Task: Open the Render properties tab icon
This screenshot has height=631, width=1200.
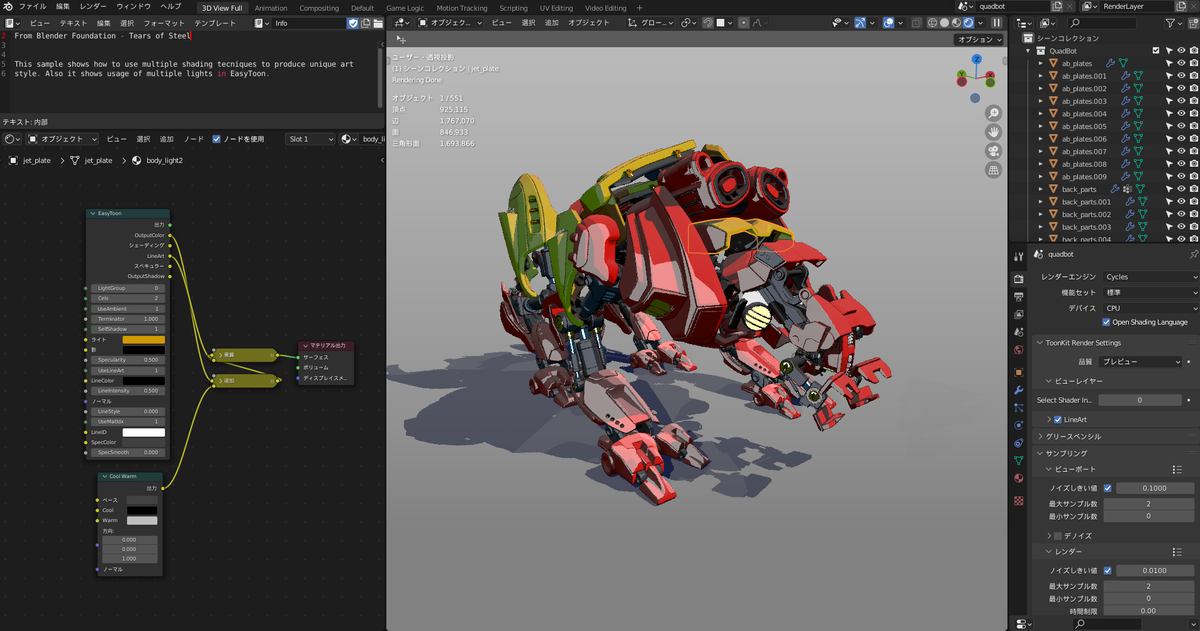Action: (x=1018, y=280)
